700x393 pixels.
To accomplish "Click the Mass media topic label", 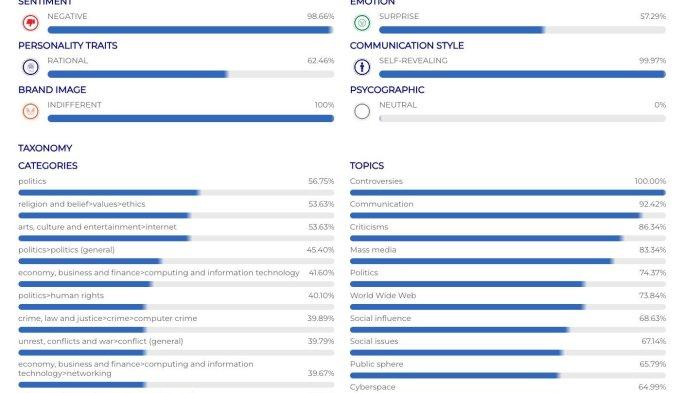I will pos(373,250).
